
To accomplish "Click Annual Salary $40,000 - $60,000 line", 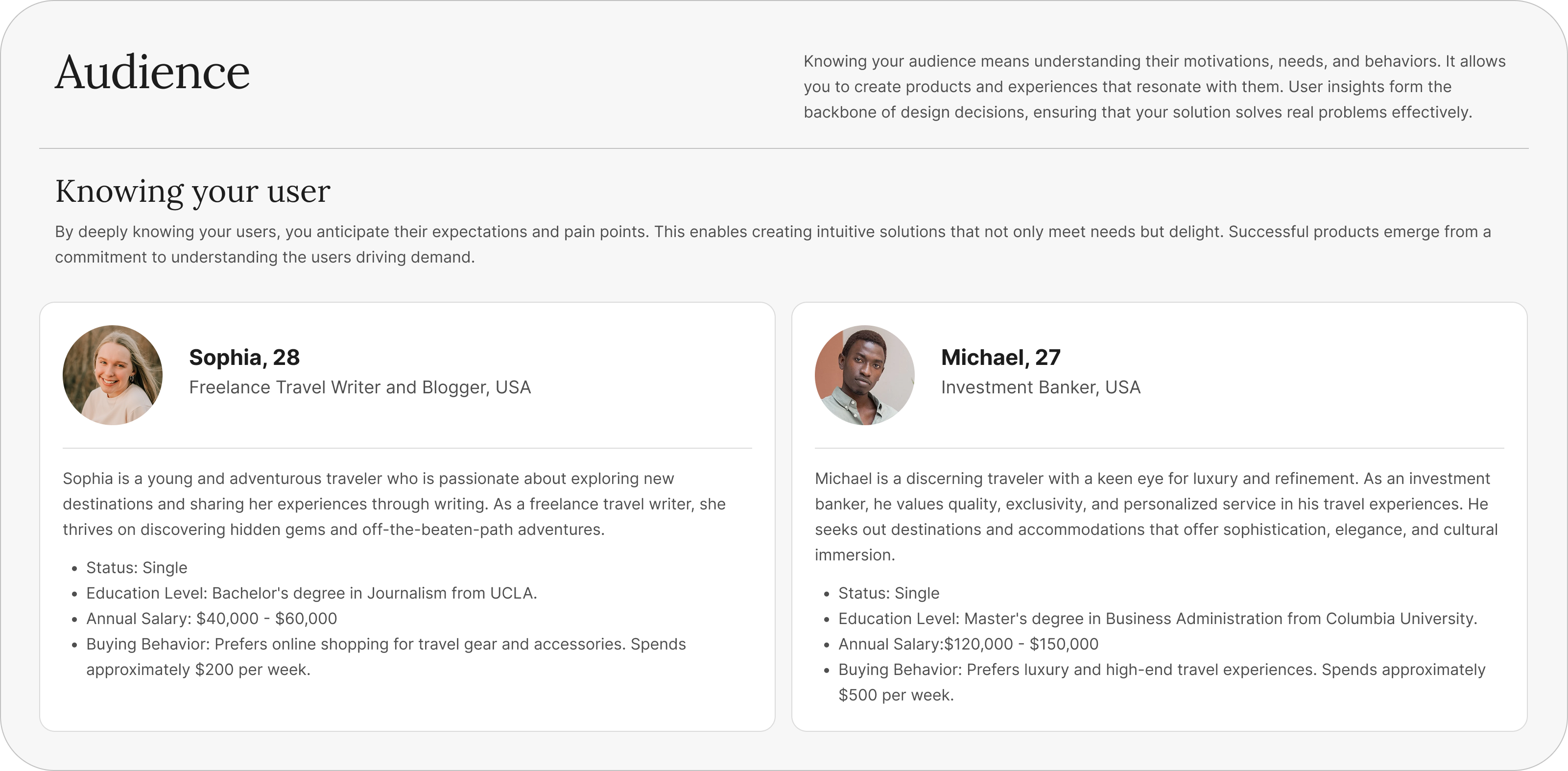I will [211, 619].
